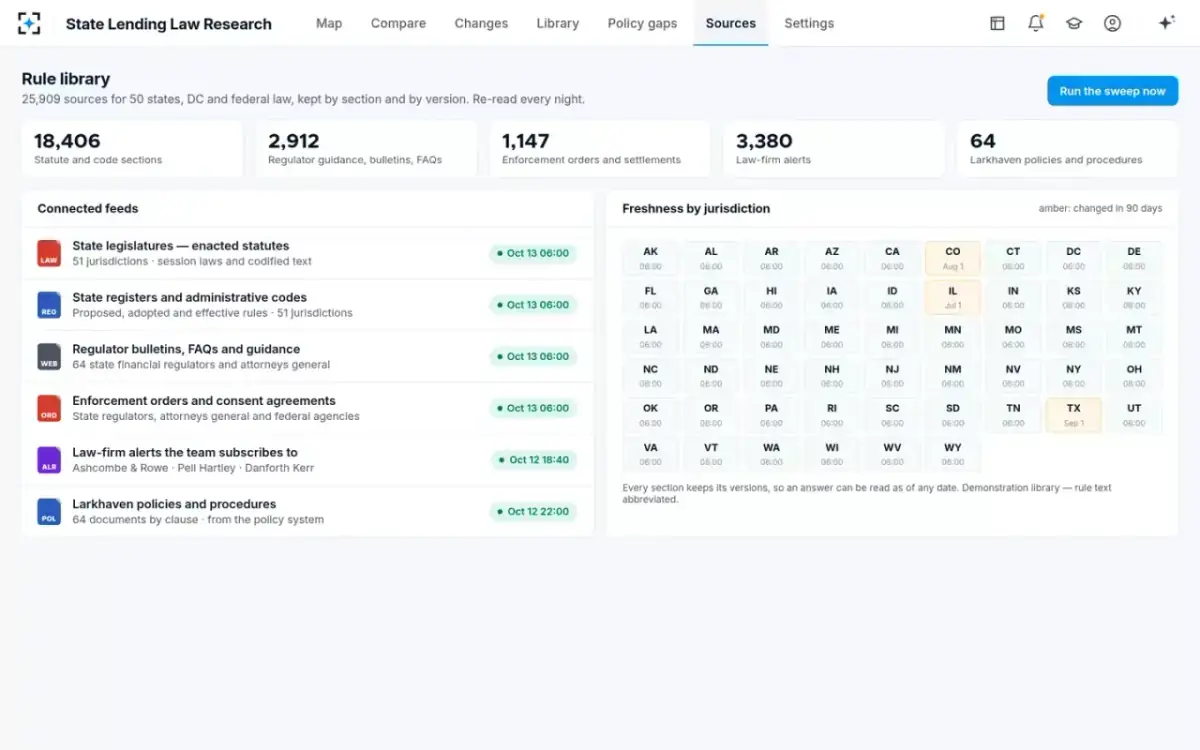Screen dimensions: 1200x750
Task: Open the sparkle AI assistant icon
Action: click(x=1166, y=23)
